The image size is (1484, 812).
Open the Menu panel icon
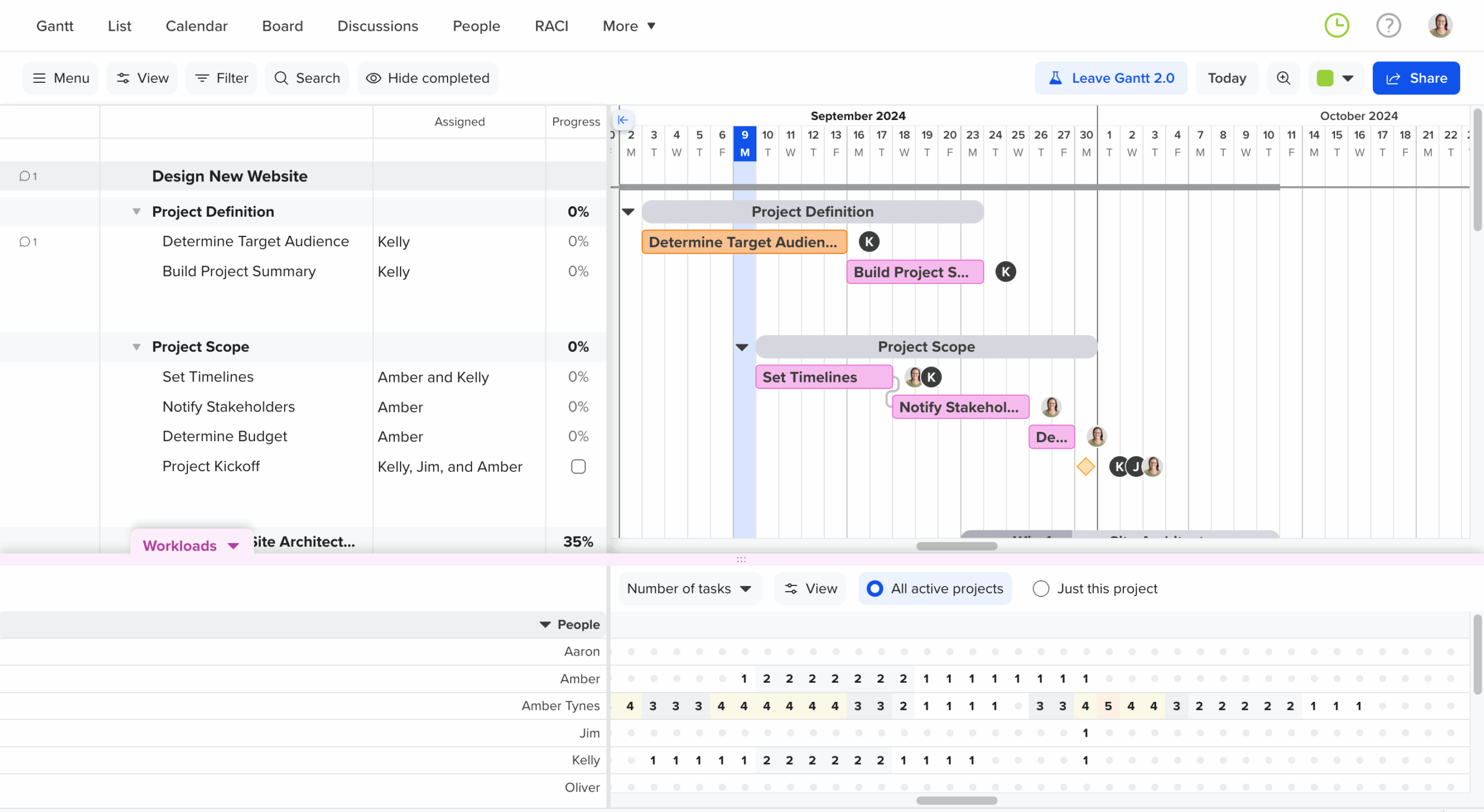[x=60, y=78]
